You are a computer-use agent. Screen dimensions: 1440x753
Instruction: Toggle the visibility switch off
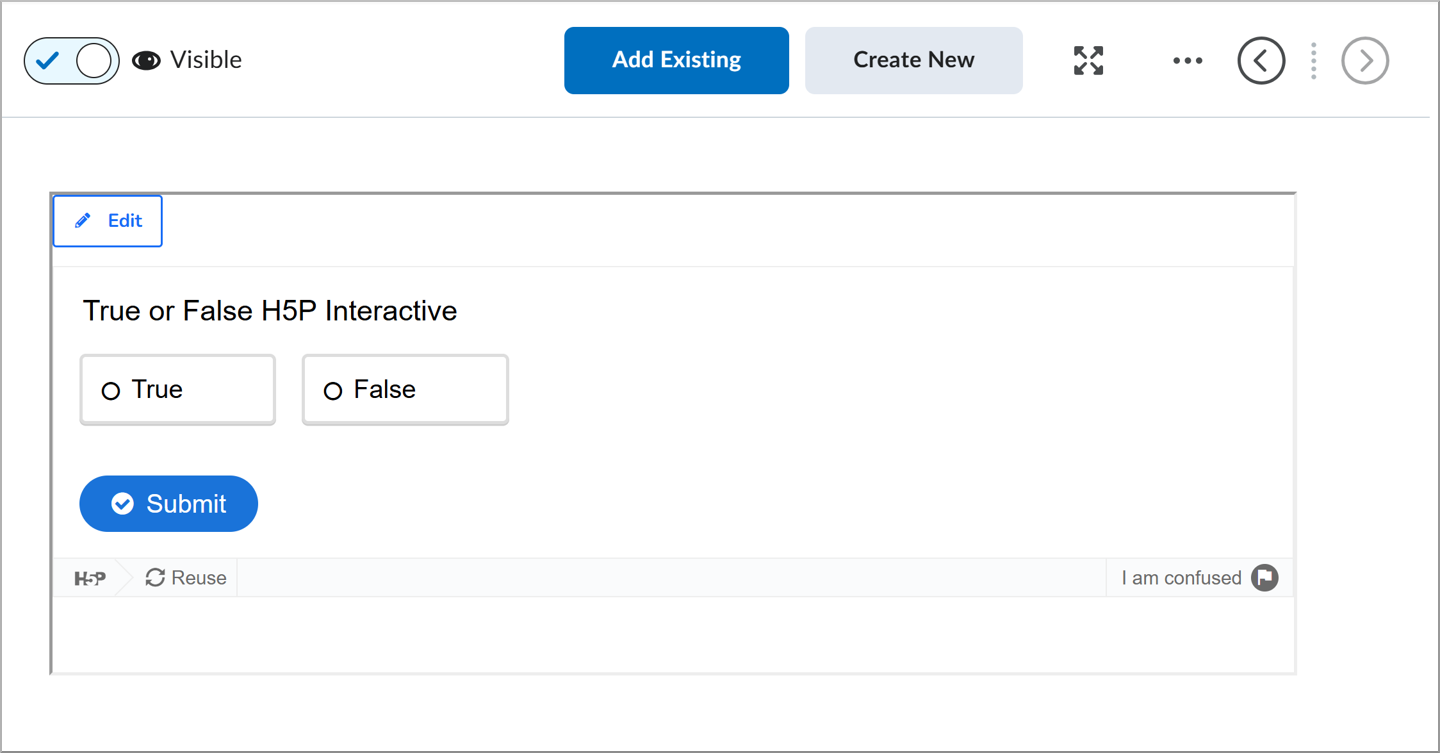72,61
